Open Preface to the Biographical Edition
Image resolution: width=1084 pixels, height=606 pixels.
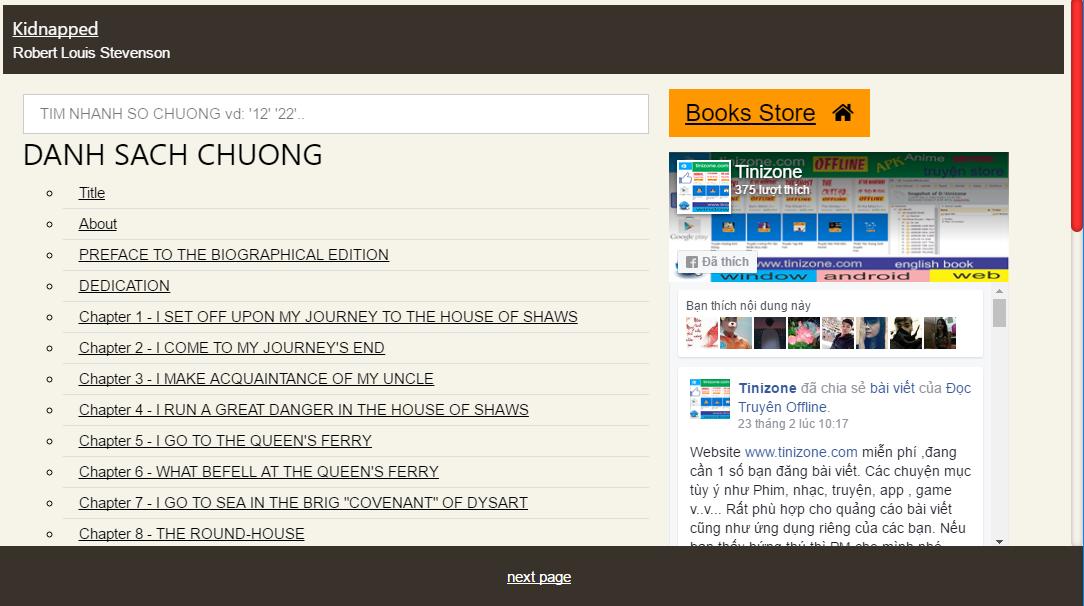point(234,255)
